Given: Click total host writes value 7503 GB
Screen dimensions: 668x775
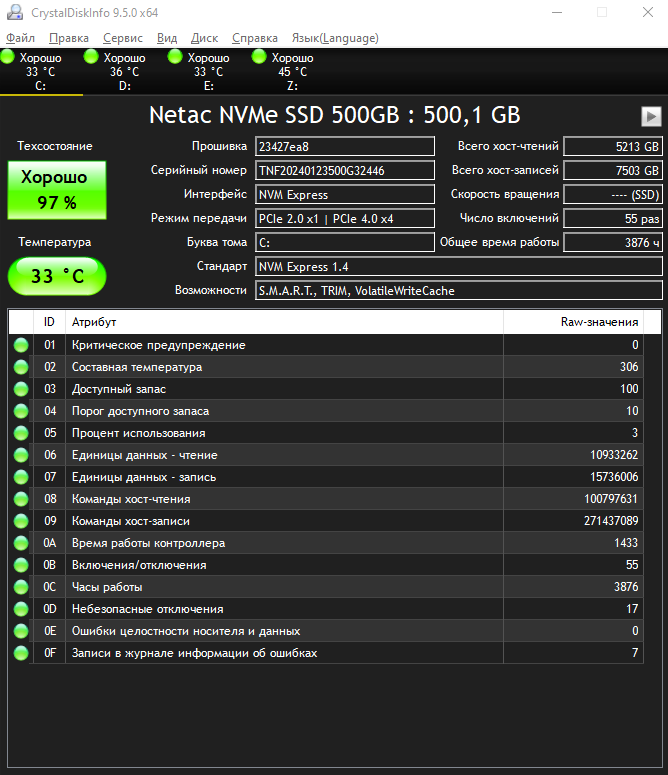Looking at the screenshot, I should point(613,171).
